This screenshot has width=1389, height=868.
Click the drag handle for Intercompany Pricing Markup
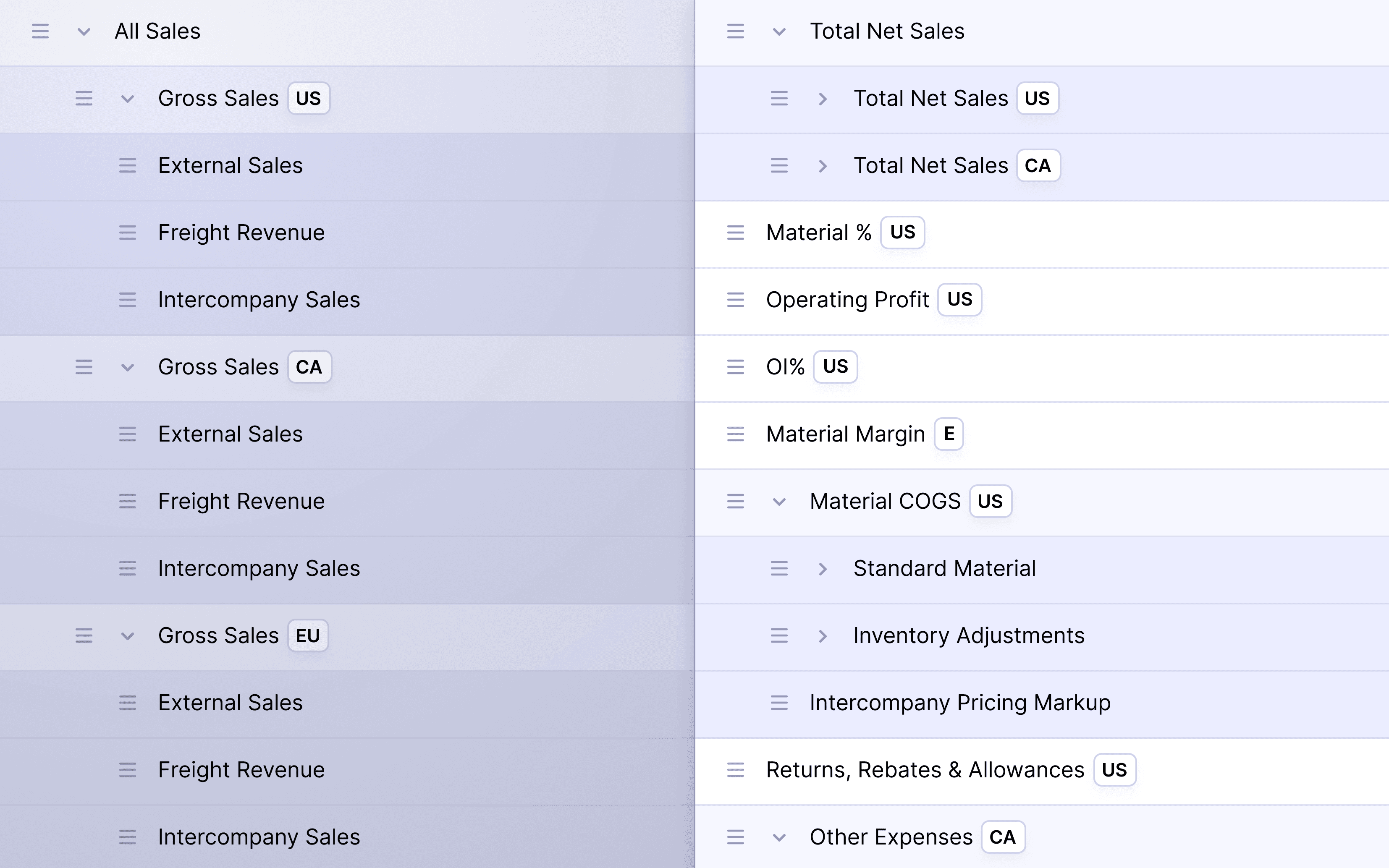[x=779, y=703]
